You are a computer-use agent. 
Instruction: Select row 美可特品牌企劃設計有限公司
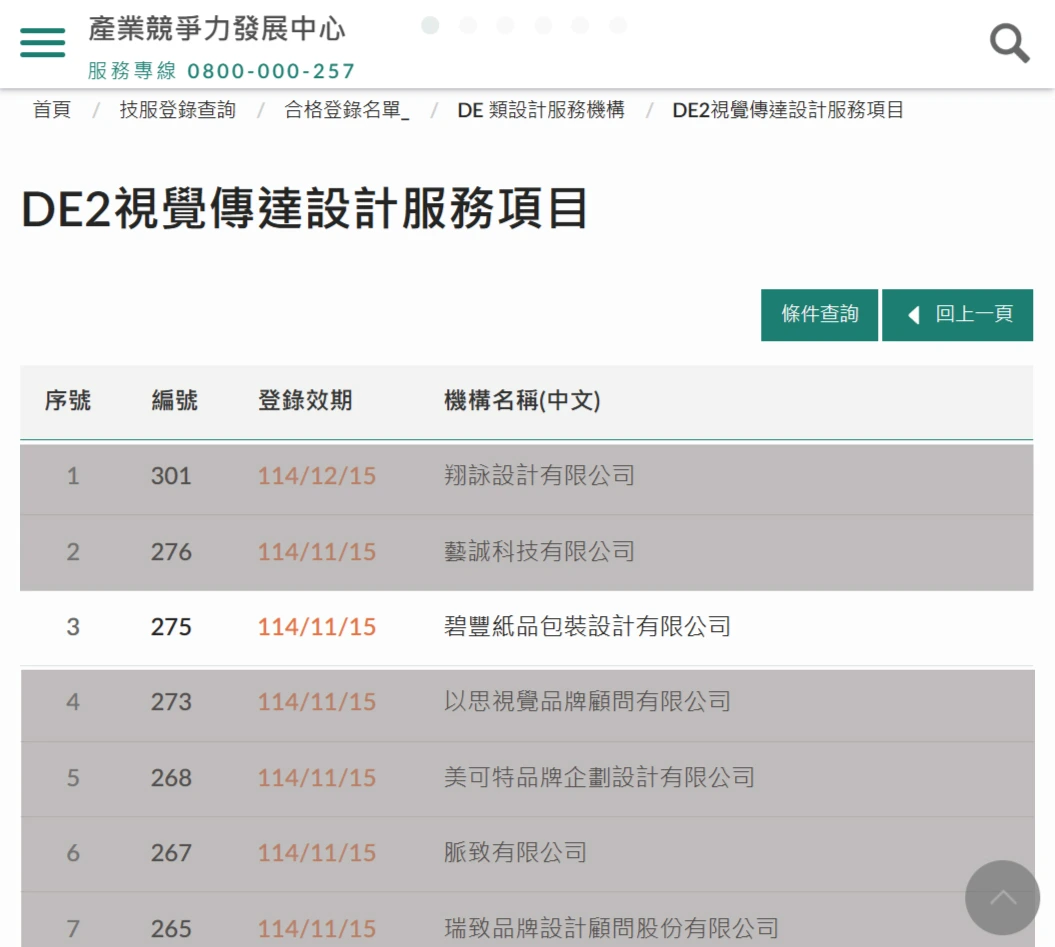coord(598,778)
